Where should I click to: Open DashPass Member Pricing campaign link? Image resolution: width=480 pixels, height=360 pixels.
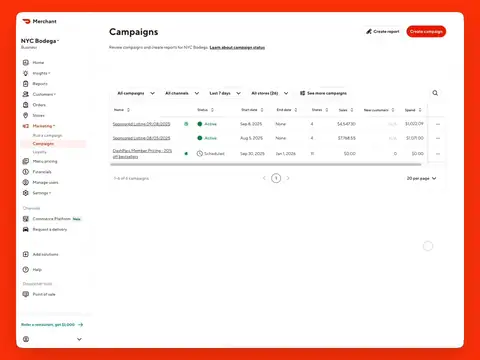point(142,154)
